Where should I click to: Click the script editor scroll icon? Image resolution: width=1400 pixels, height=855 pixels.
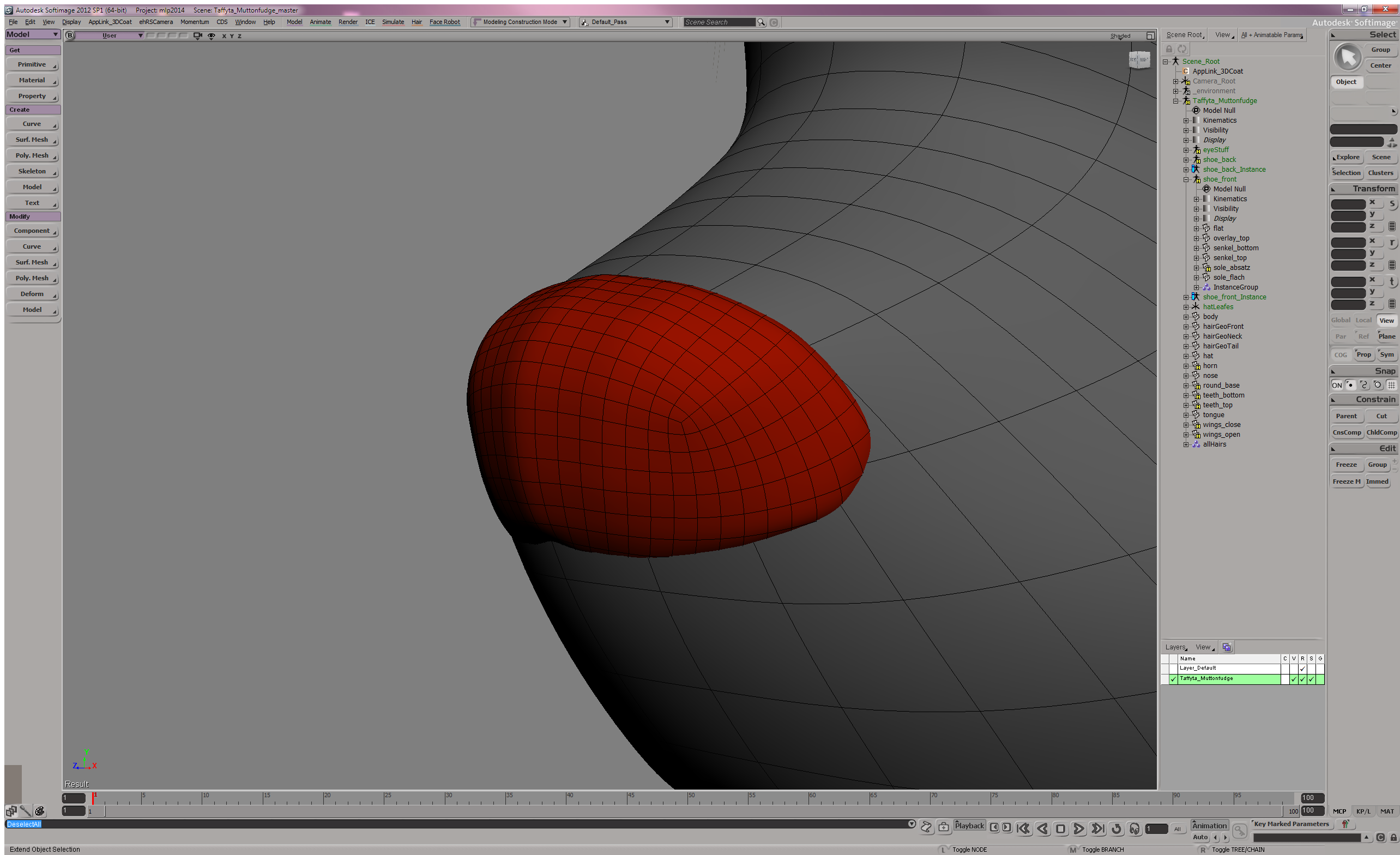[x=927, y=827]
